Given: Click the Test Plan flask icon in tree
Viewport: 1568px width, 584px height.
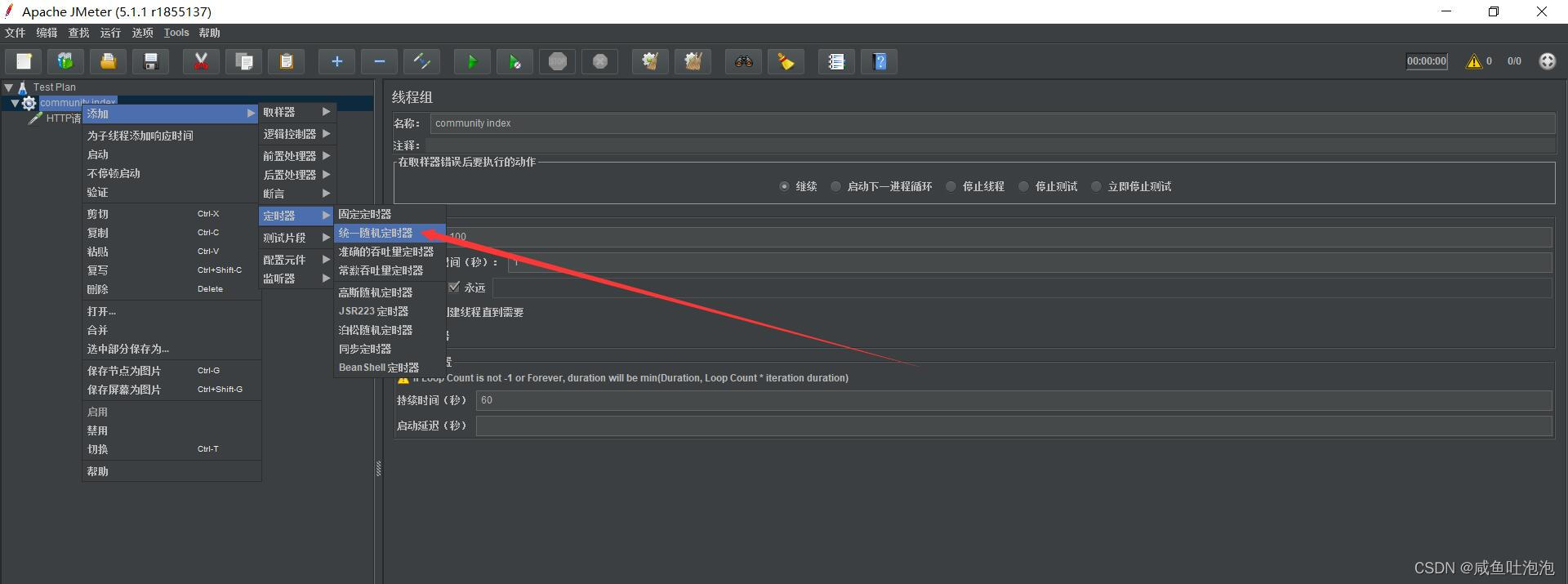Looking at the screenshot, I should click(x=23, y=87).
